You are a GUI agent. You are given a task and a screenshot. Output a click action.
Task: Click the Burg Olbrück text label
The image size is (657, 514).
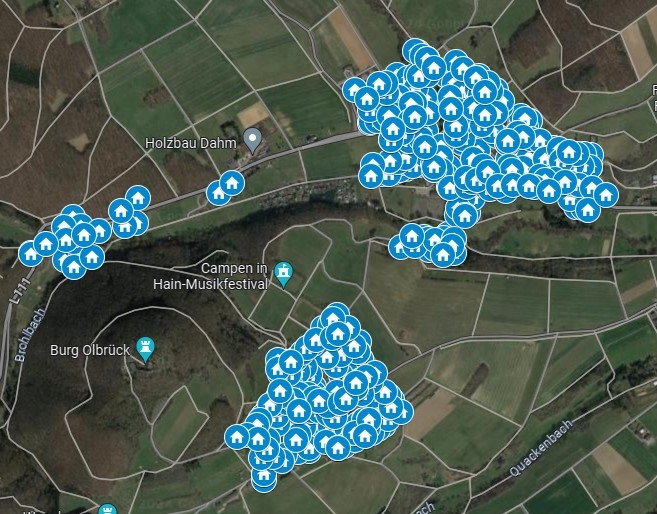[90, 350]
